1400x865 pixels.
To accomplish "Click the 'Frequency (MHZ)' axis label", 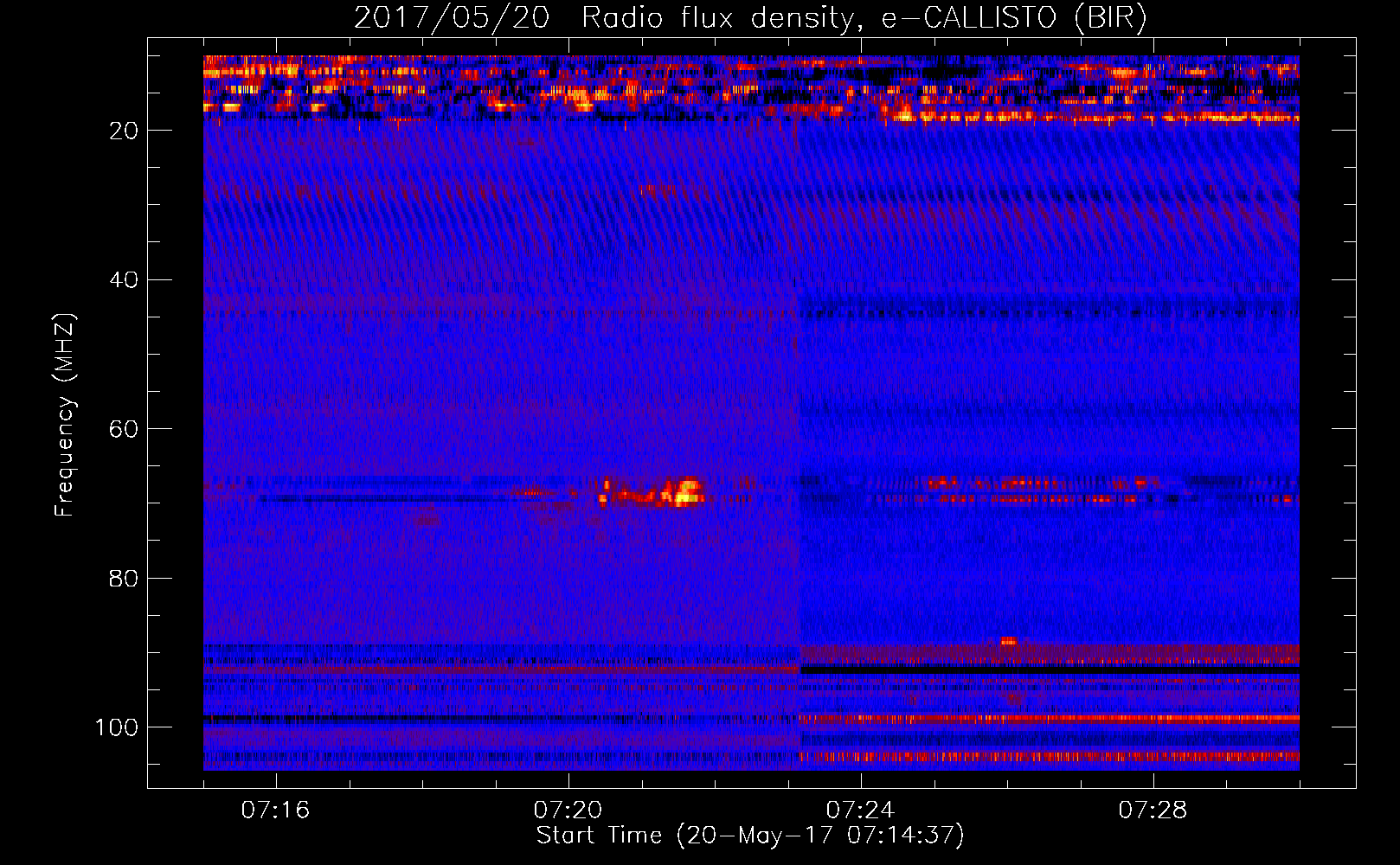I will point(66,415).
